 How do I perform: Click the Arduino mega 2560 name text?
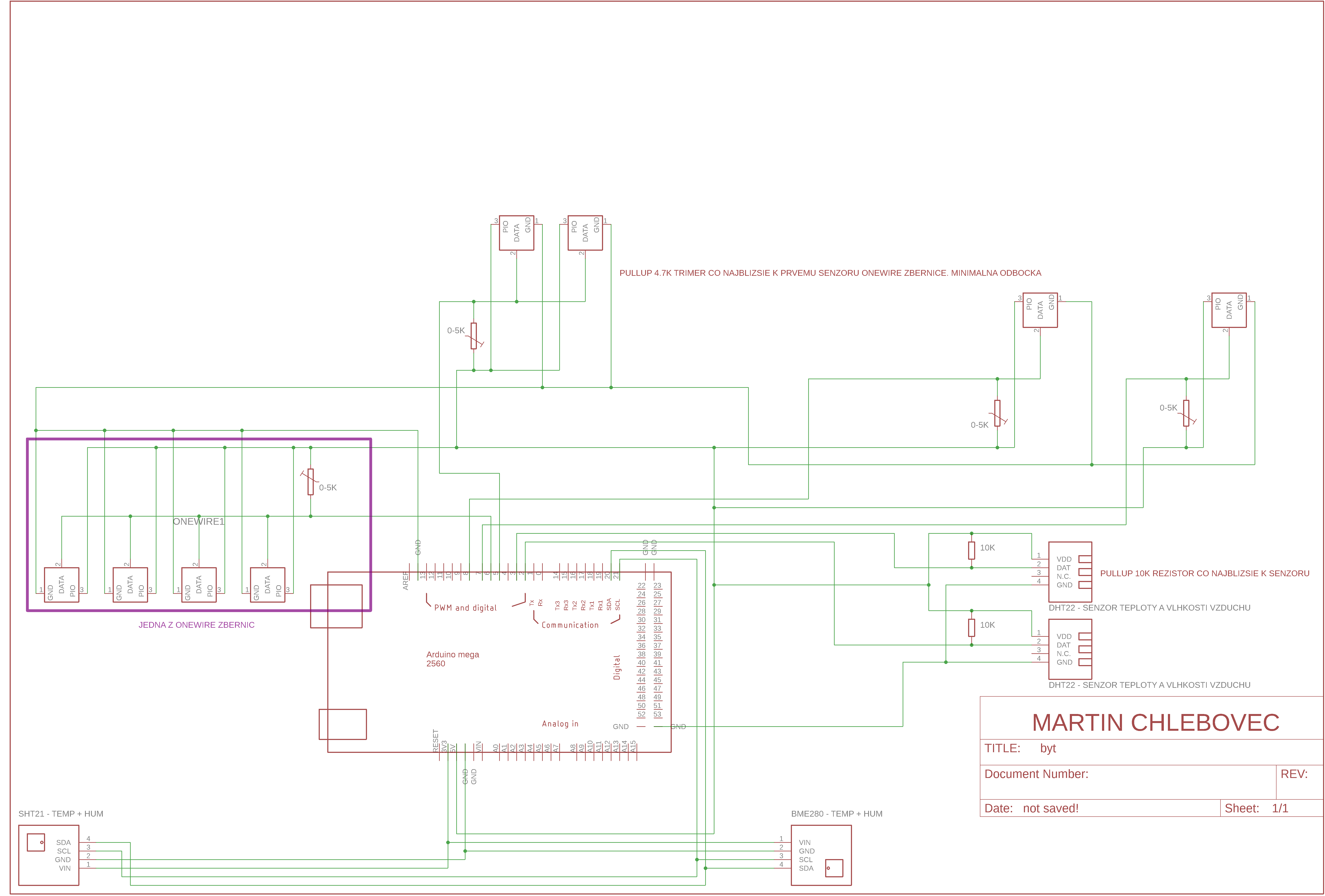click(x=453, y=659)
